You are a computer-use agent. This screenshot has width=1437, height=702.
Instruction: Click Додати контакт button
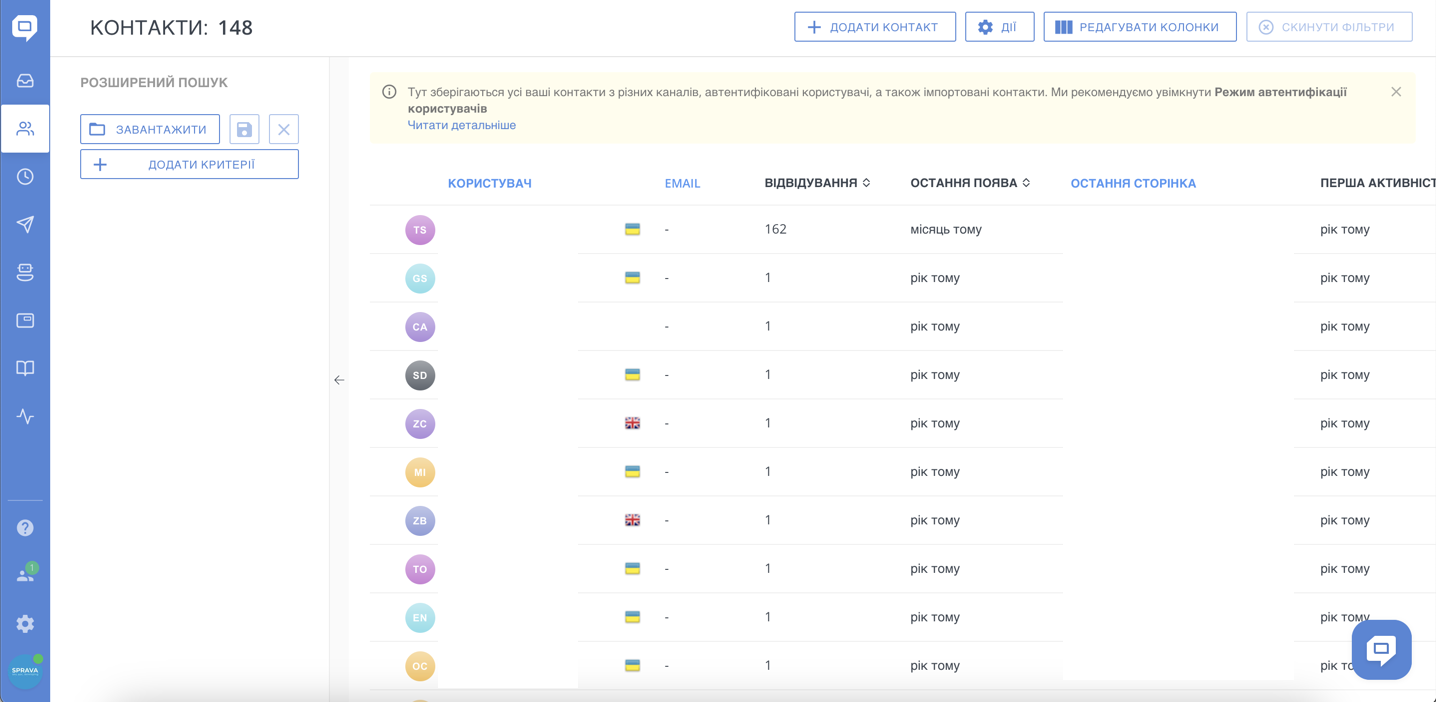pyautogui.click(x=874, y=27)
